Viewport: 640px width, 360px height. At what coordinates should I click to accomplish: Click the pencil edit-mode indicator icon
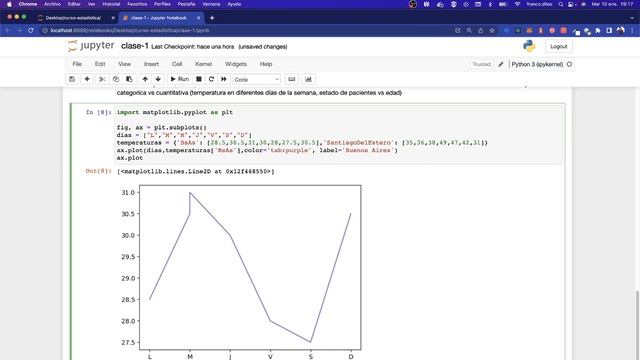click(501, 64)
